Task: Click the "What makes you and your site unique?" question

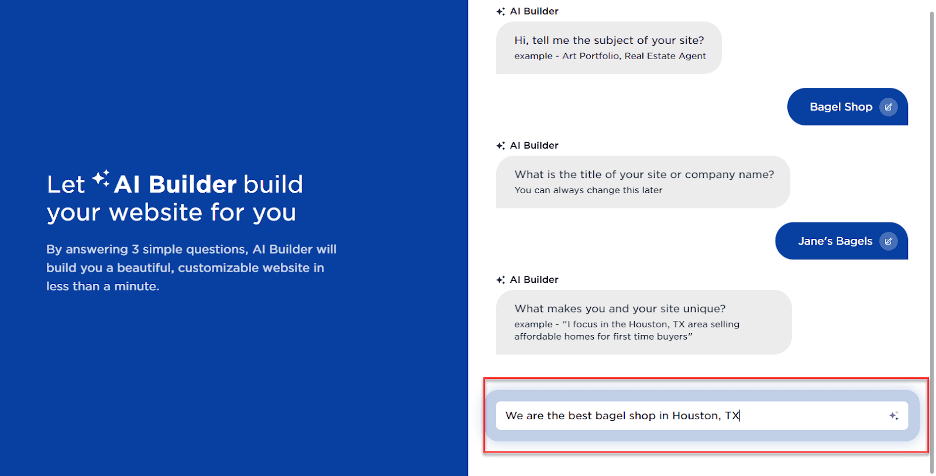Action: pyautogui.click(x=620, y=309)
